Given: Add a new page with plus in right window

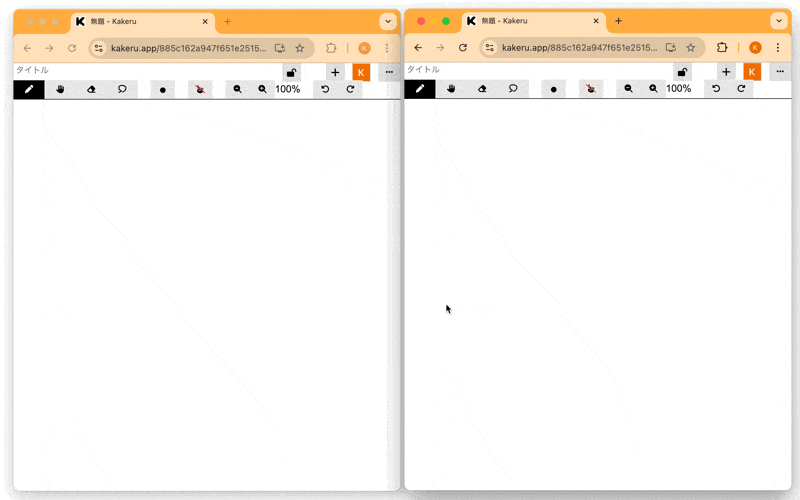Looking at the screenshot, I should (726, 72).
